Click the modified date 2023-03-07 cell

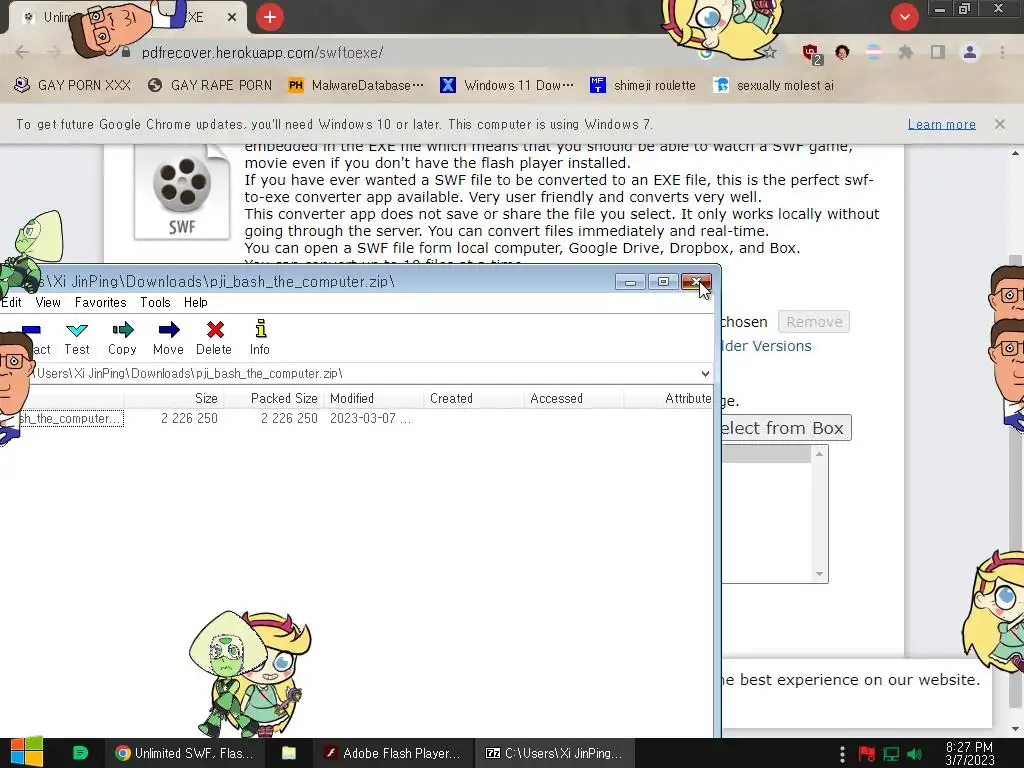tap(370, 419)
